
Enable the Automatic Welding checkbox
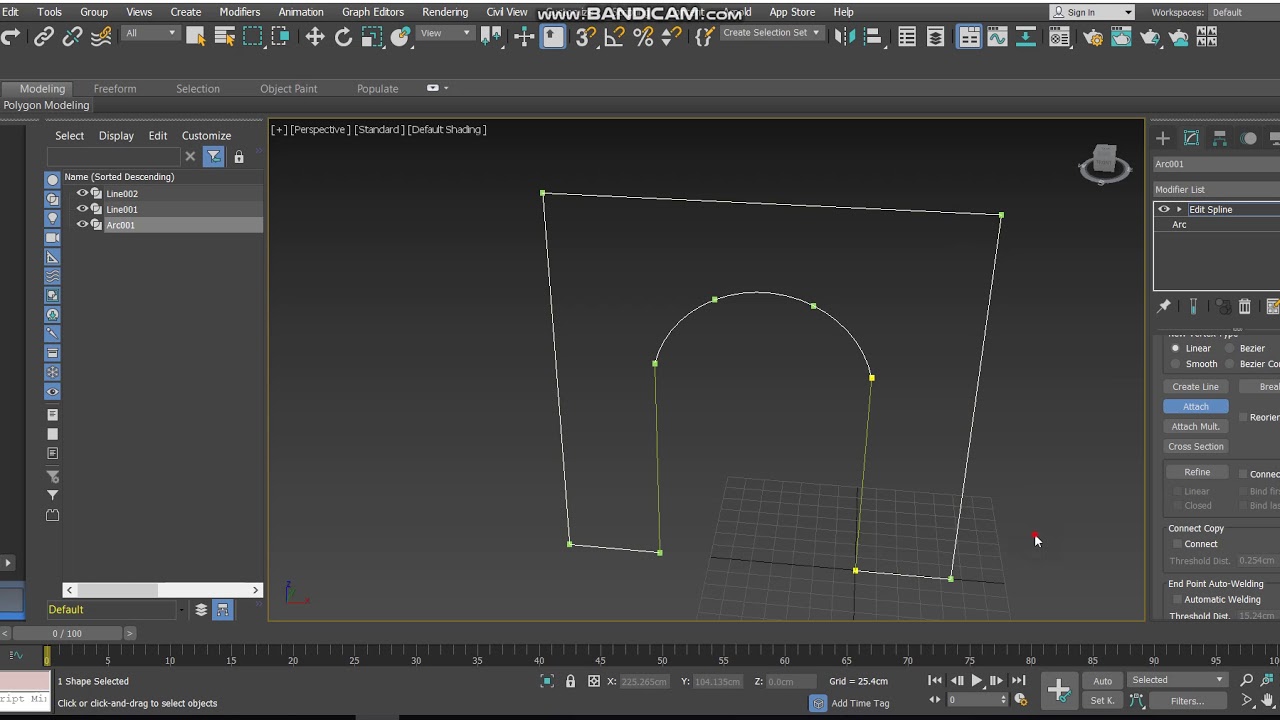coord(1177,600)
